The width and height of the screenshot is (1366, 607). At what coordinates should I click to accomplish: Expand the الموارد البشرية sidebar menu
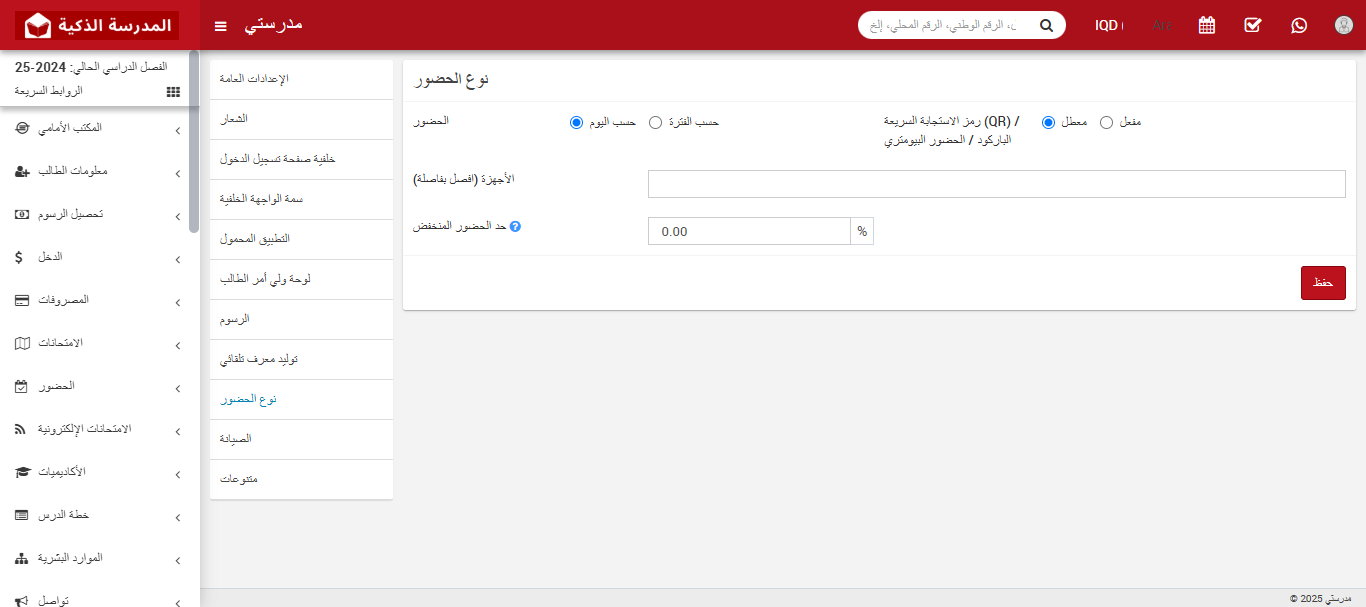(100, 558)
